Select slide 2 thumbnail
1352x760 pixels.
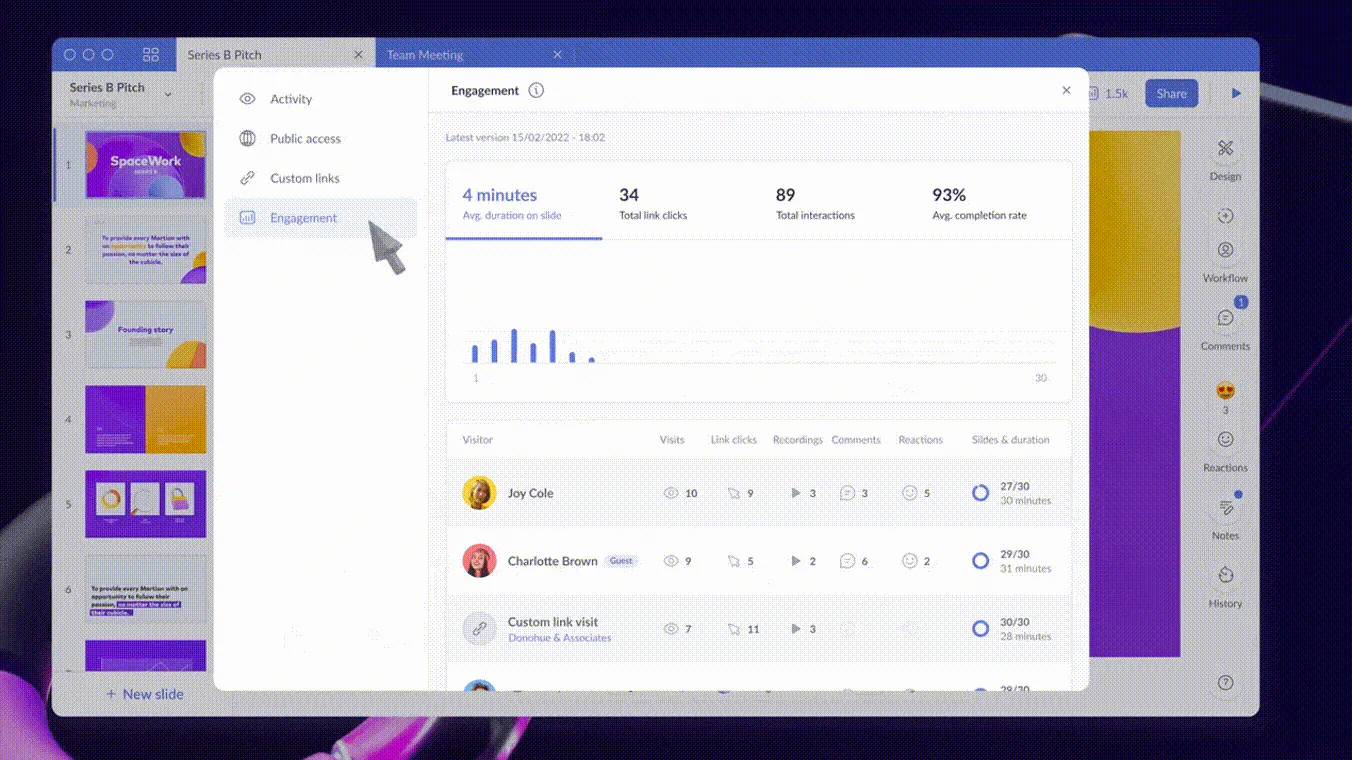pos(145,250)
